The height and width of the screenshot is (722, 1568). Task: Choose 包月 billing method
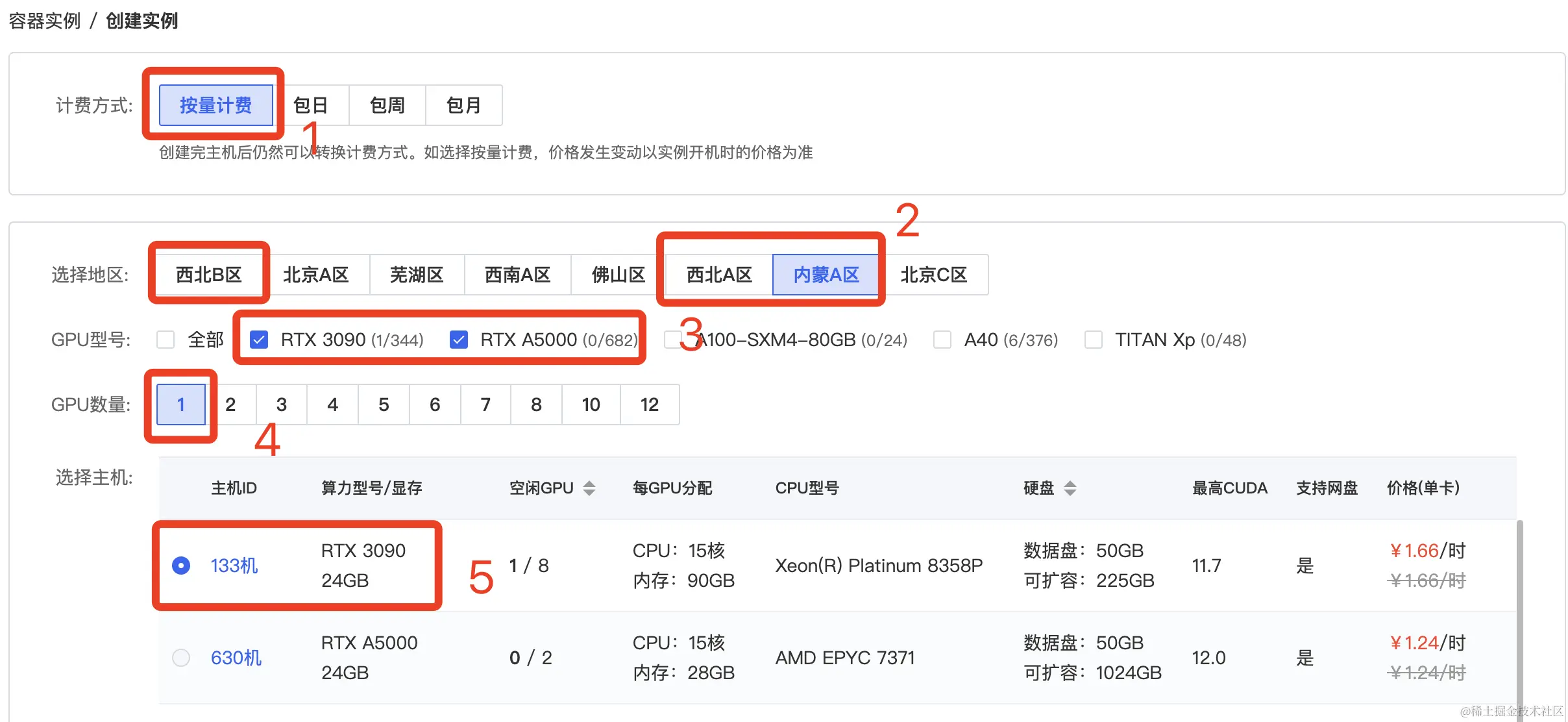(x=463, y=105)
